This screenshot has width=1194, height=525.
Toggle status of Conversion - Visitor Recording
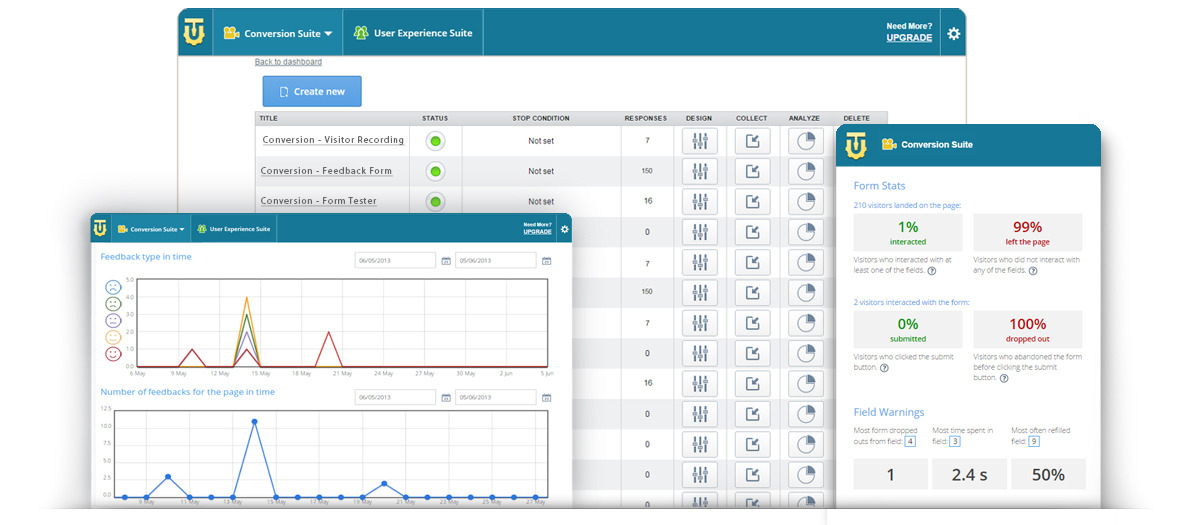tap(435, 141)
